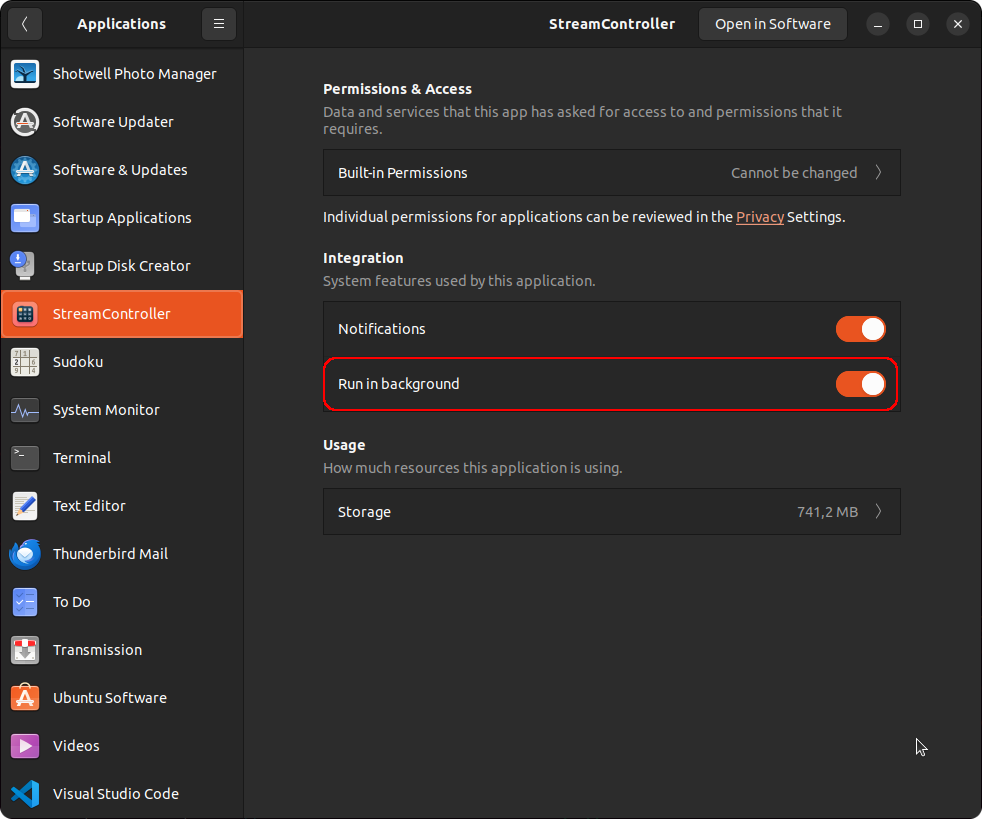Click the Thunderbird Mail icon

pos(25,554)
